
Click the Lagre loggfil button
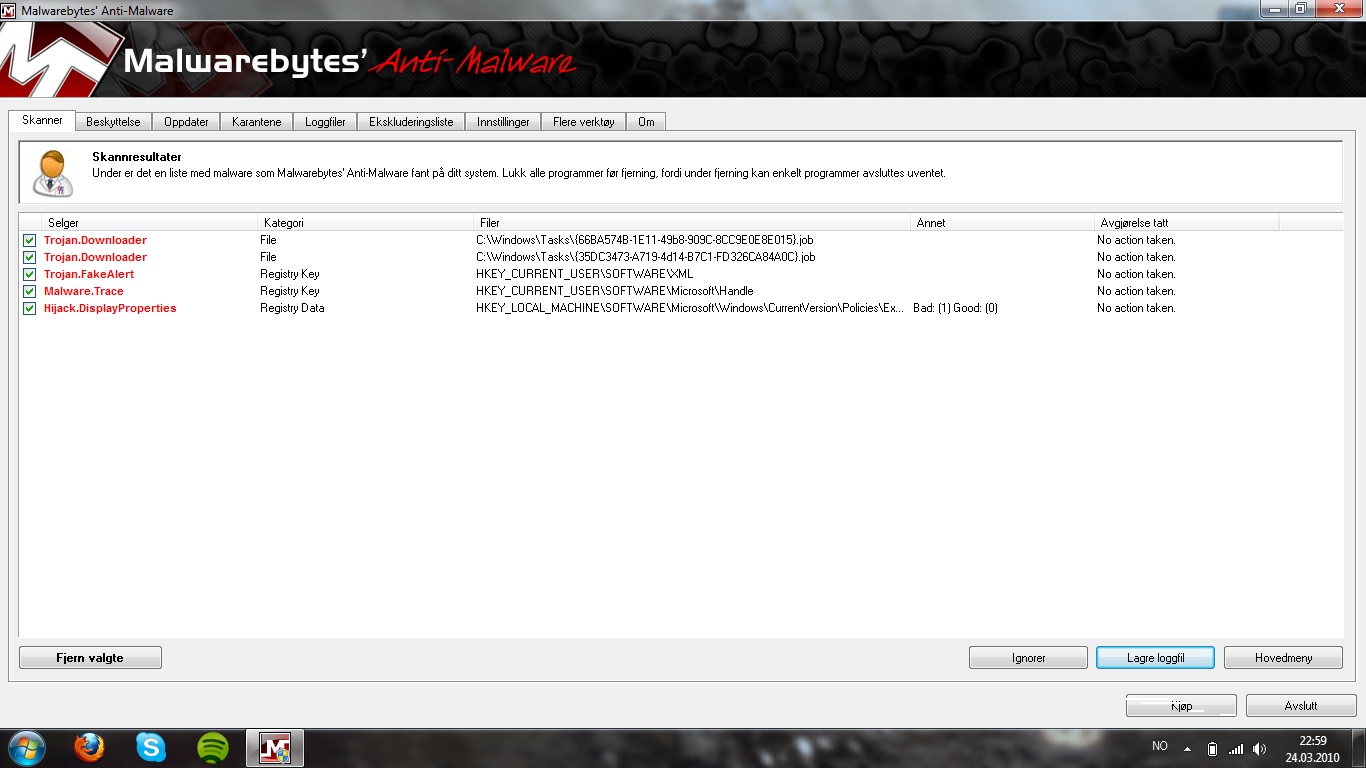(x=1155, y=658)
